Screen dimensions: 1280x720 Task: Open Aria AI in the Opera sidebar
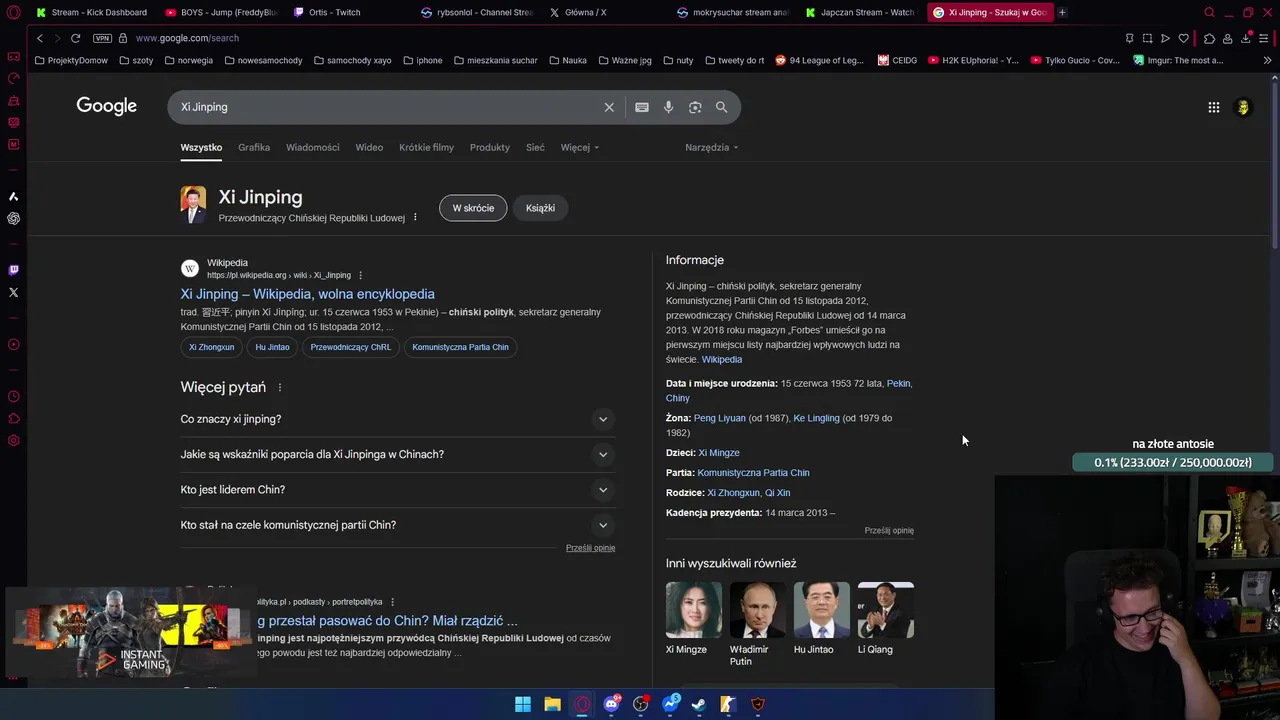coord(13,196)
